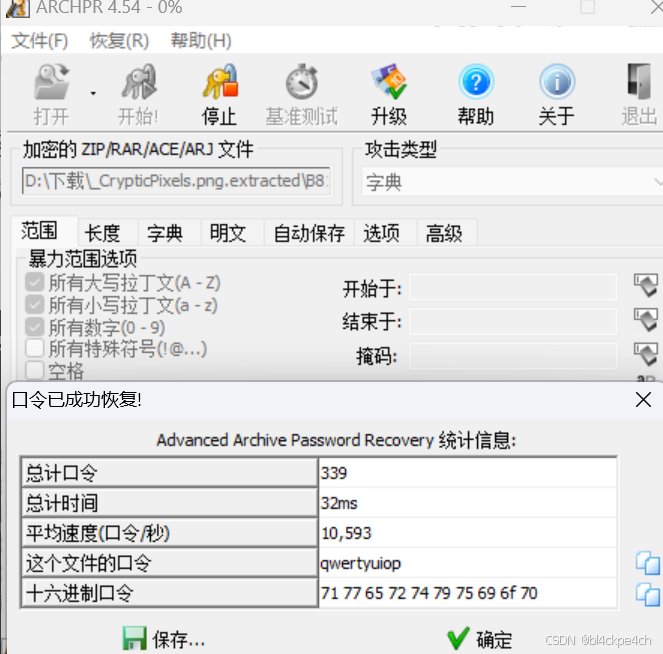Click the 保存... button
The image size is (663, 654).
tap(164, 639)
